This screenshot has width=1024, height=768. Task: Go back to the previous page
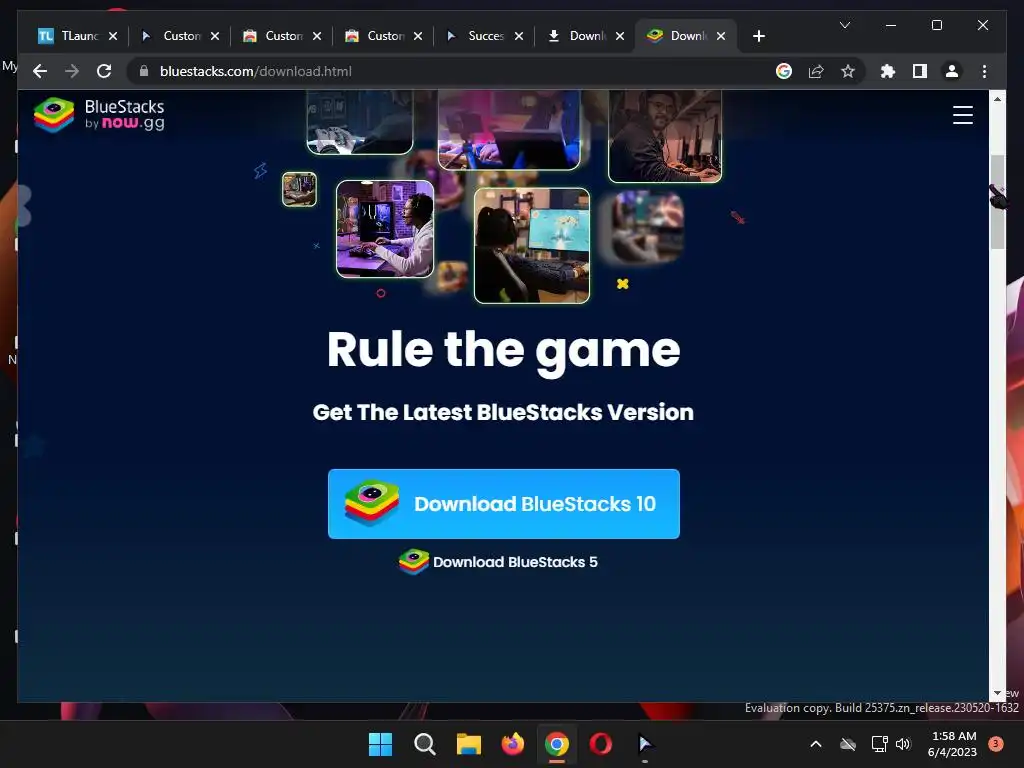pyautogui.click(x=40, y=71)
